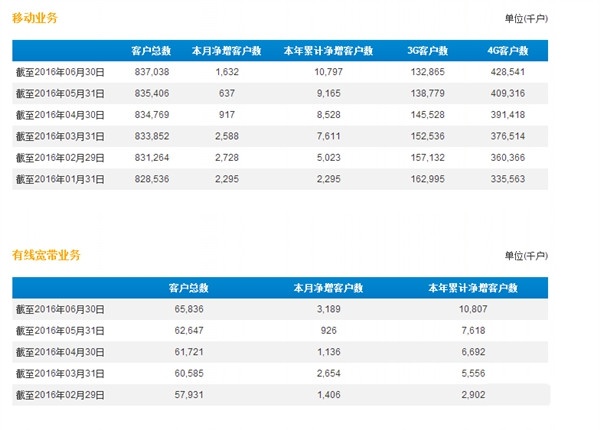This screenshot has width=600, height=430.
Task: Select broadband total value 57,931
Action: (x=189, y=395)
